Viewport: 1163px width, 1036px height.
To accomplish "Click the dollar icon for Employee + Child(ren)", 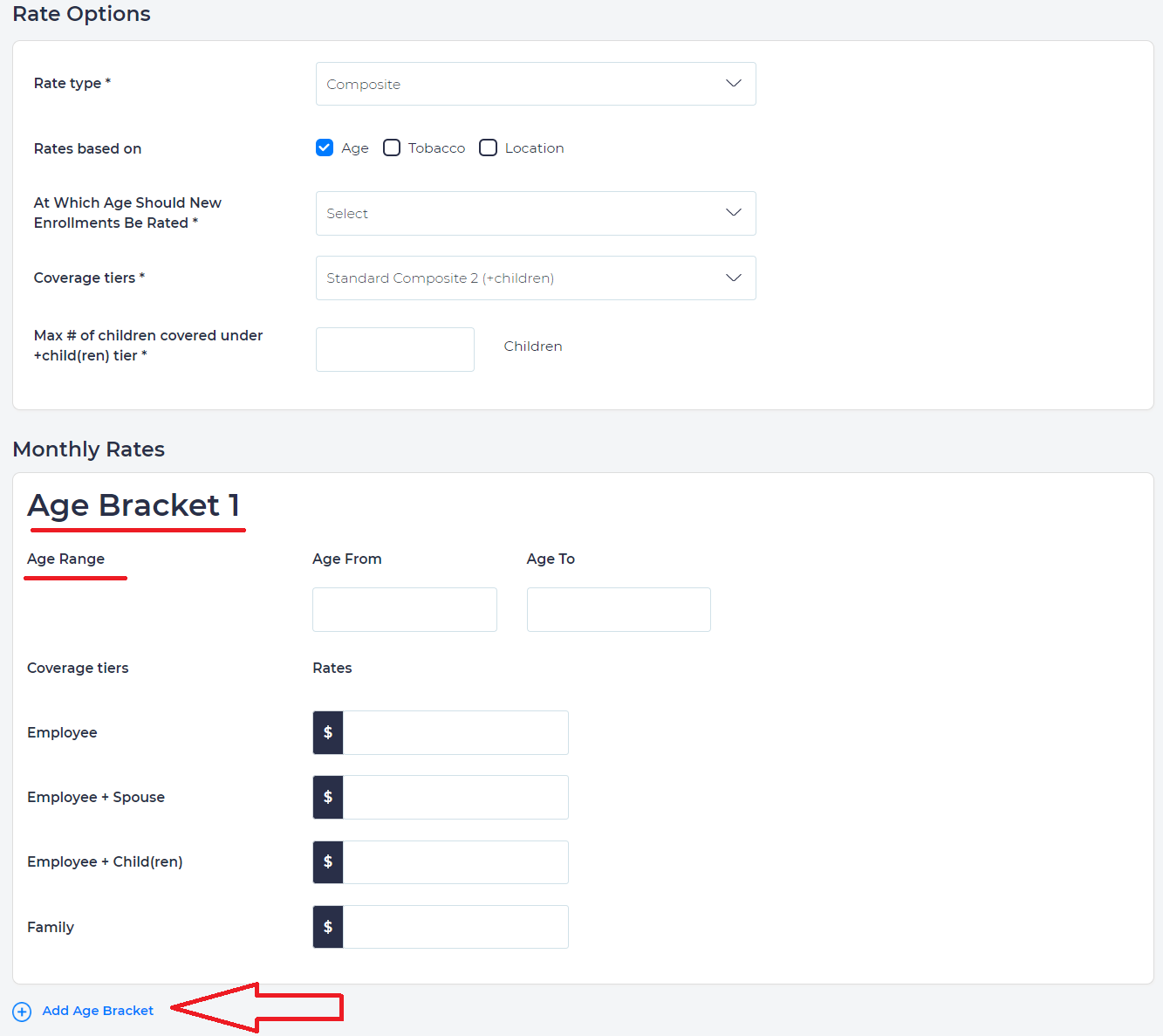I will pos(328,862).
